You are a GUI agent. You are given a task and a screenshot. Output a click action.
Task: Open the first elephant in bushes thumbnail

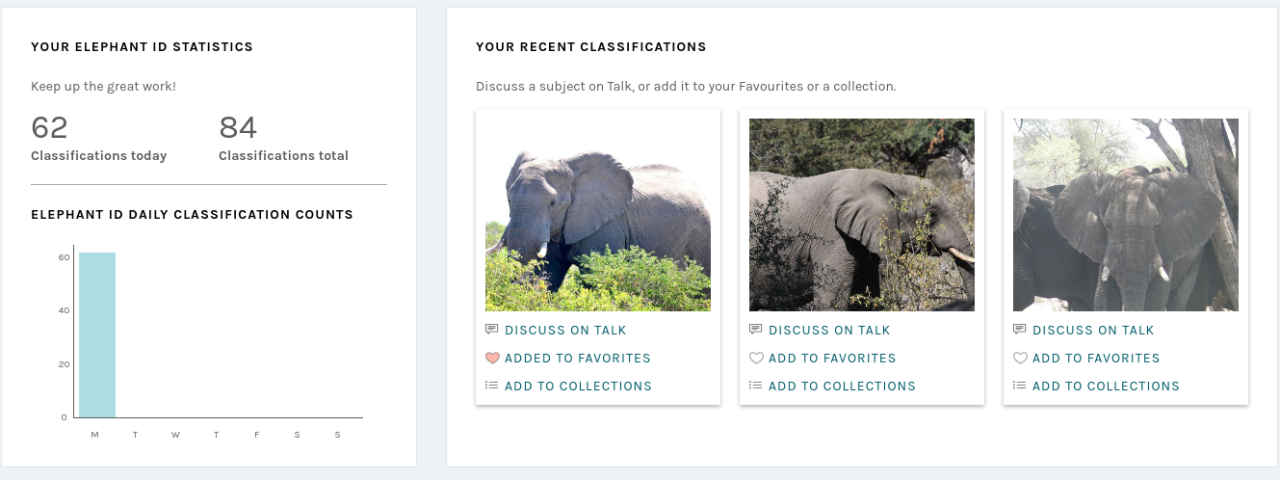pos(598,215)
